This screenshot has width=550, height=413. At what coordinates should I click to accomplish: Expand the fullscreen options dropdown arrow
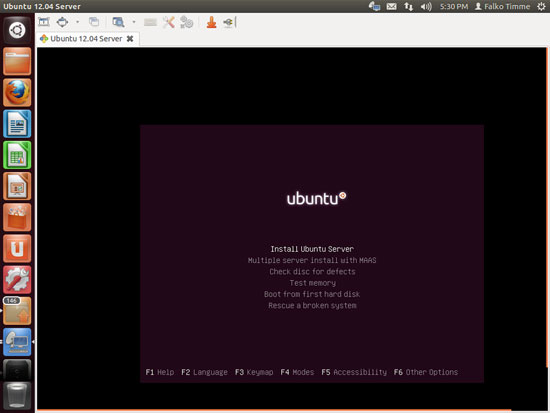click(x=78, y=22)
